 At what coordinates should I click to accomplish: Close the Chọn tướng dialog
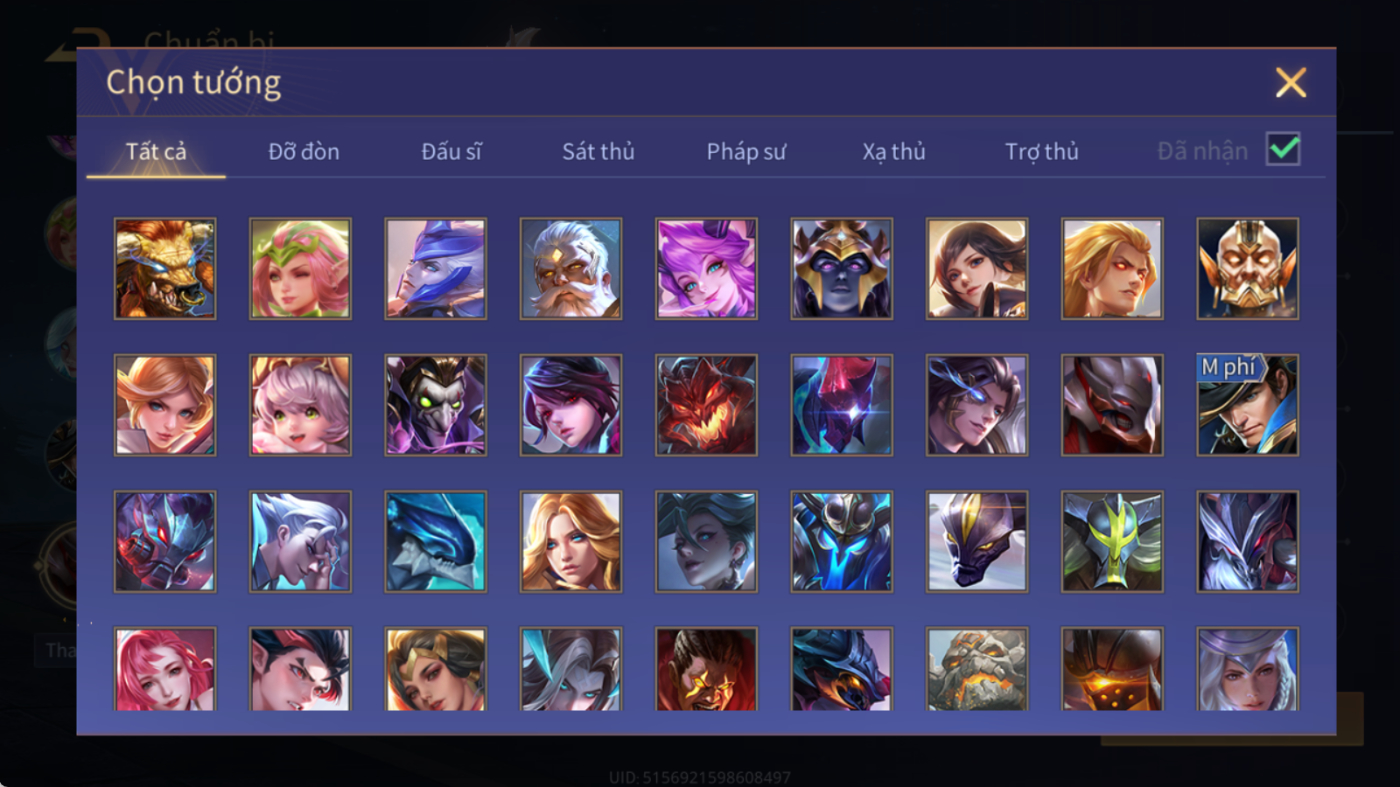pyautogui.click(x=1291, y=82)
